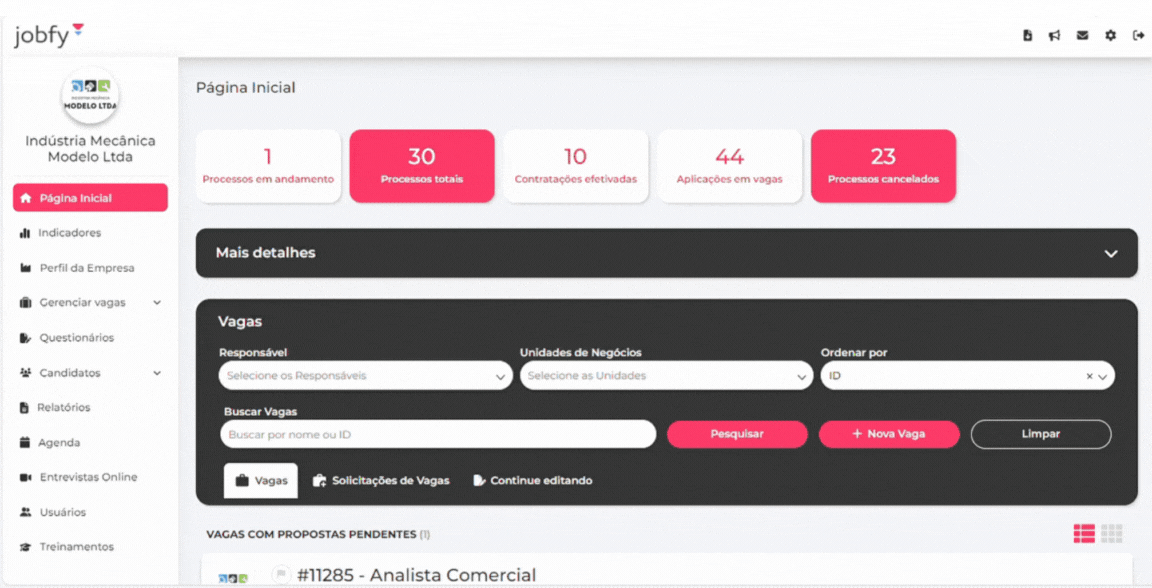Expand the Mais detalhes panel
The height and width of the screenshot is (588, 1152).
1110,254
